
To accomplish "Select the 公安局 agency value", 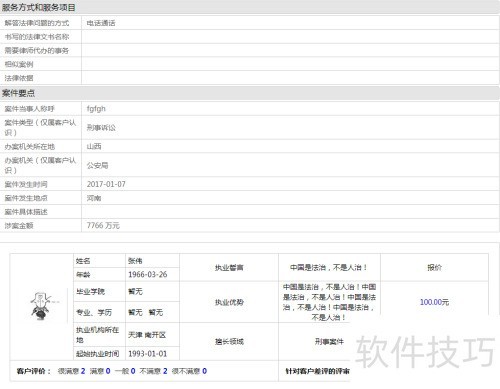I will click(97, 165).
